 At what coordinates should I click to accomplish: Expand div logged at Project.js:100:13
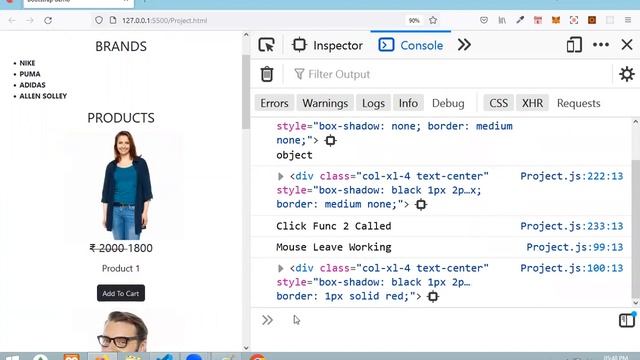(280, 269)
